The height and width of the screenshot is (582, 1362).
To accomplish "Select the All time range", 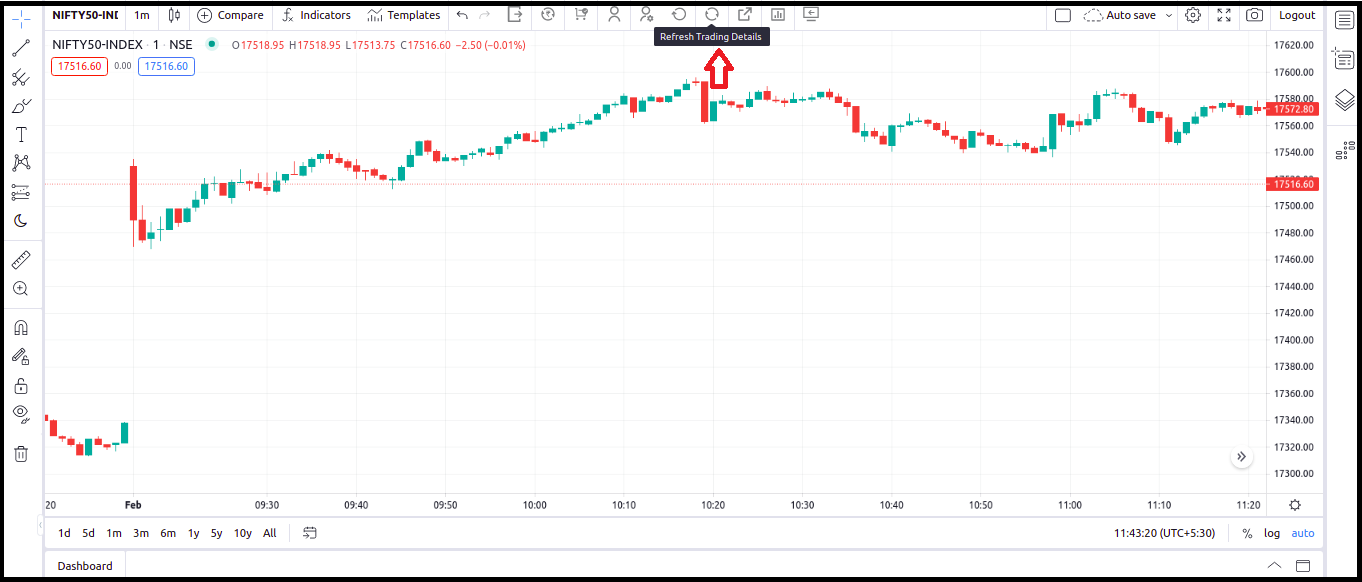I will point(270,533).
